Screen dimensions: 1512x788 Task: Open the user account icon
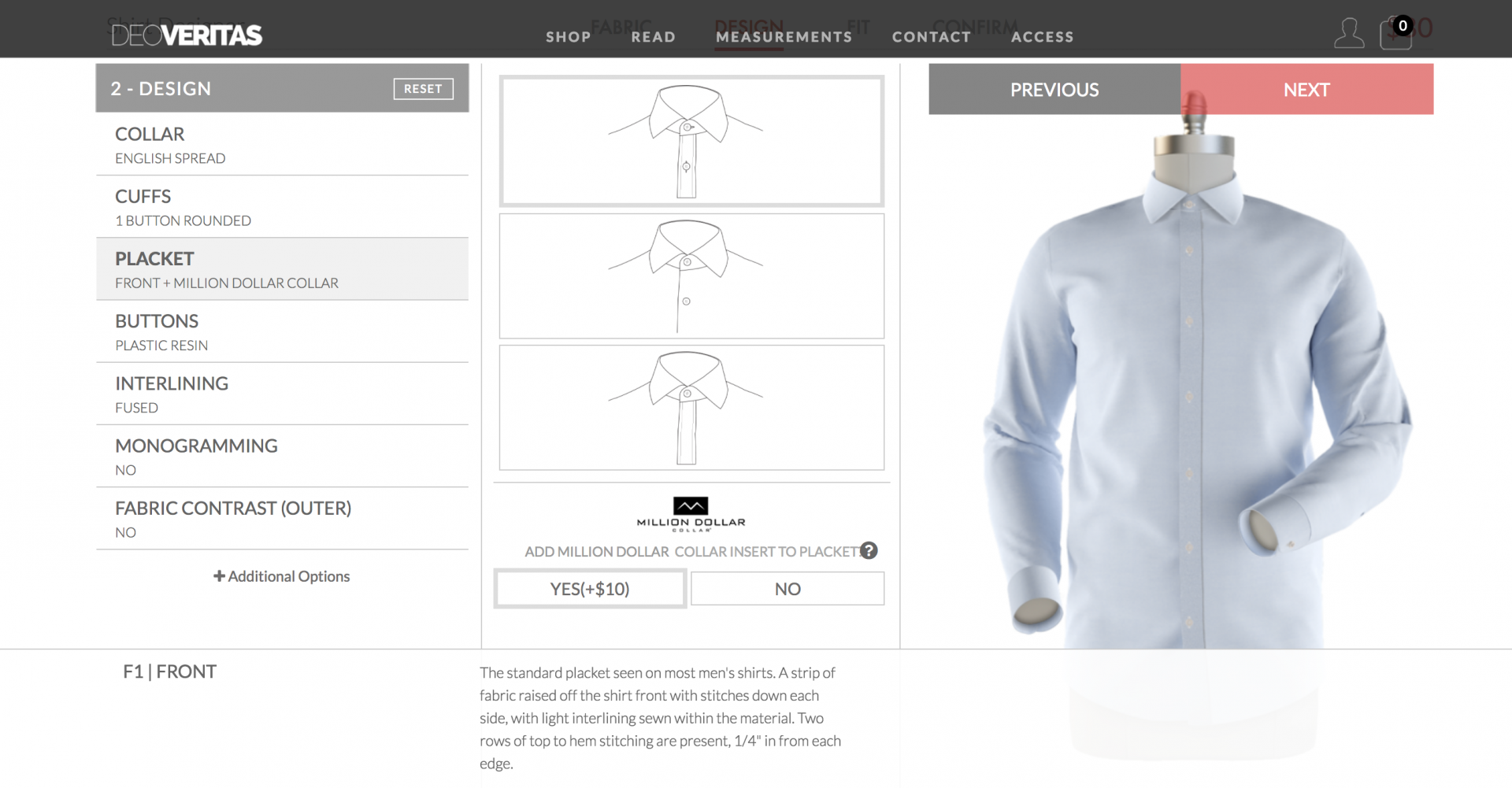tap(1348, 34)
